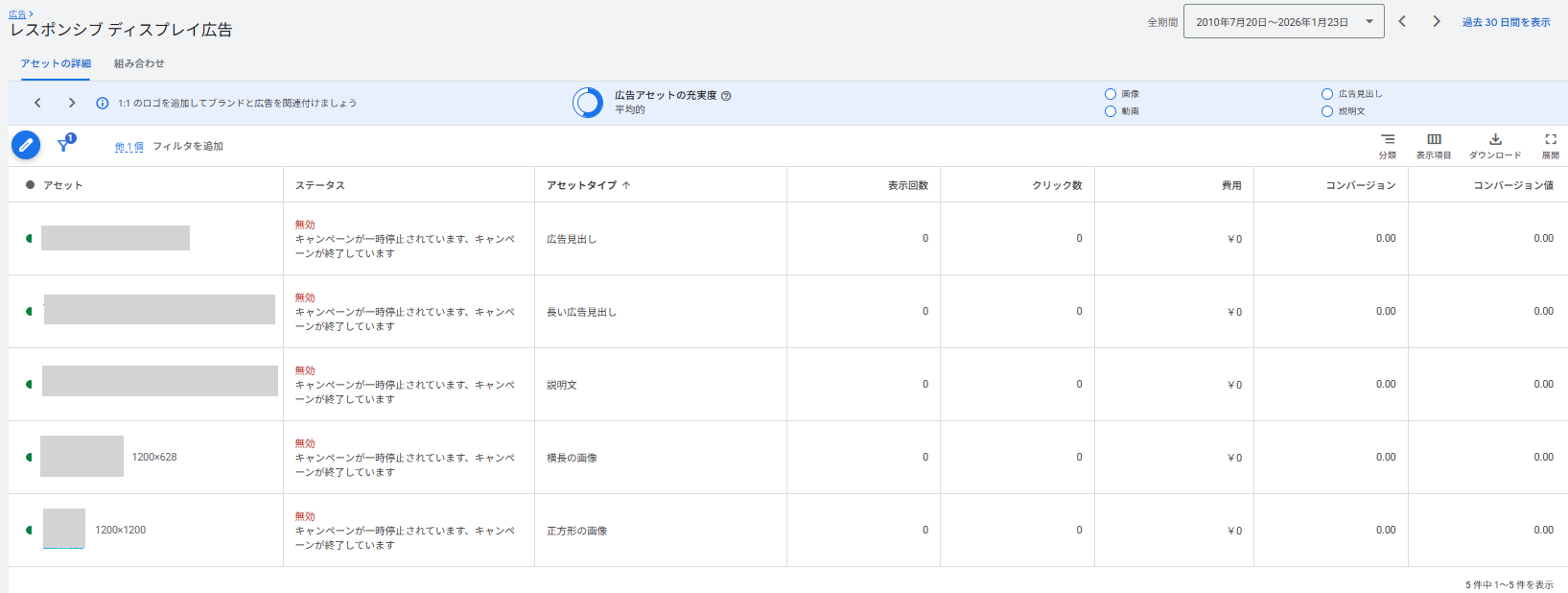Select the 画像 radio button
This screenshot has height=593, width=1568.
click(1111, 94)
